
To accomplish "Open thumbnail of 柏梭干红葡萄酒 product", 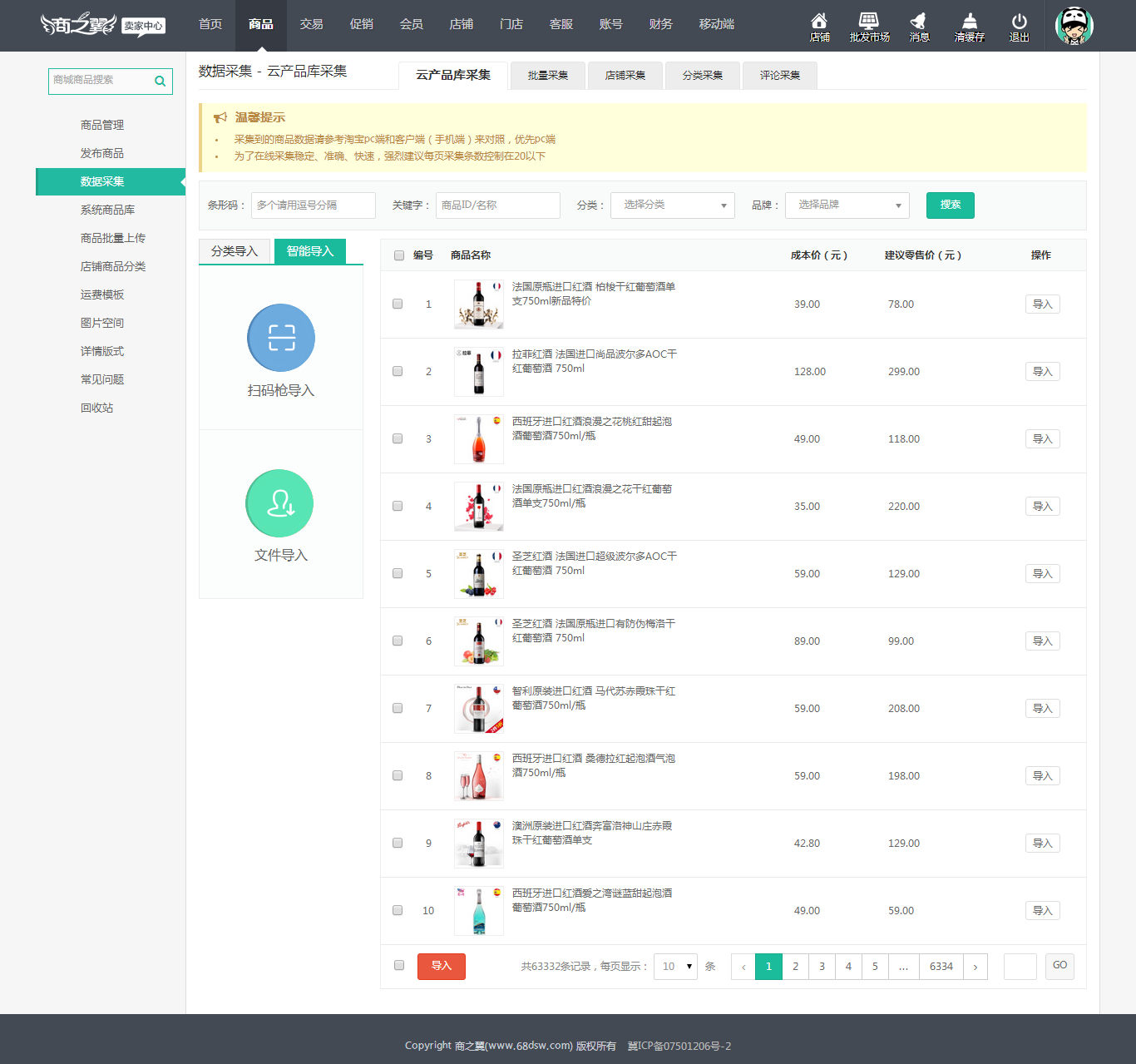I will pos(479,304).
